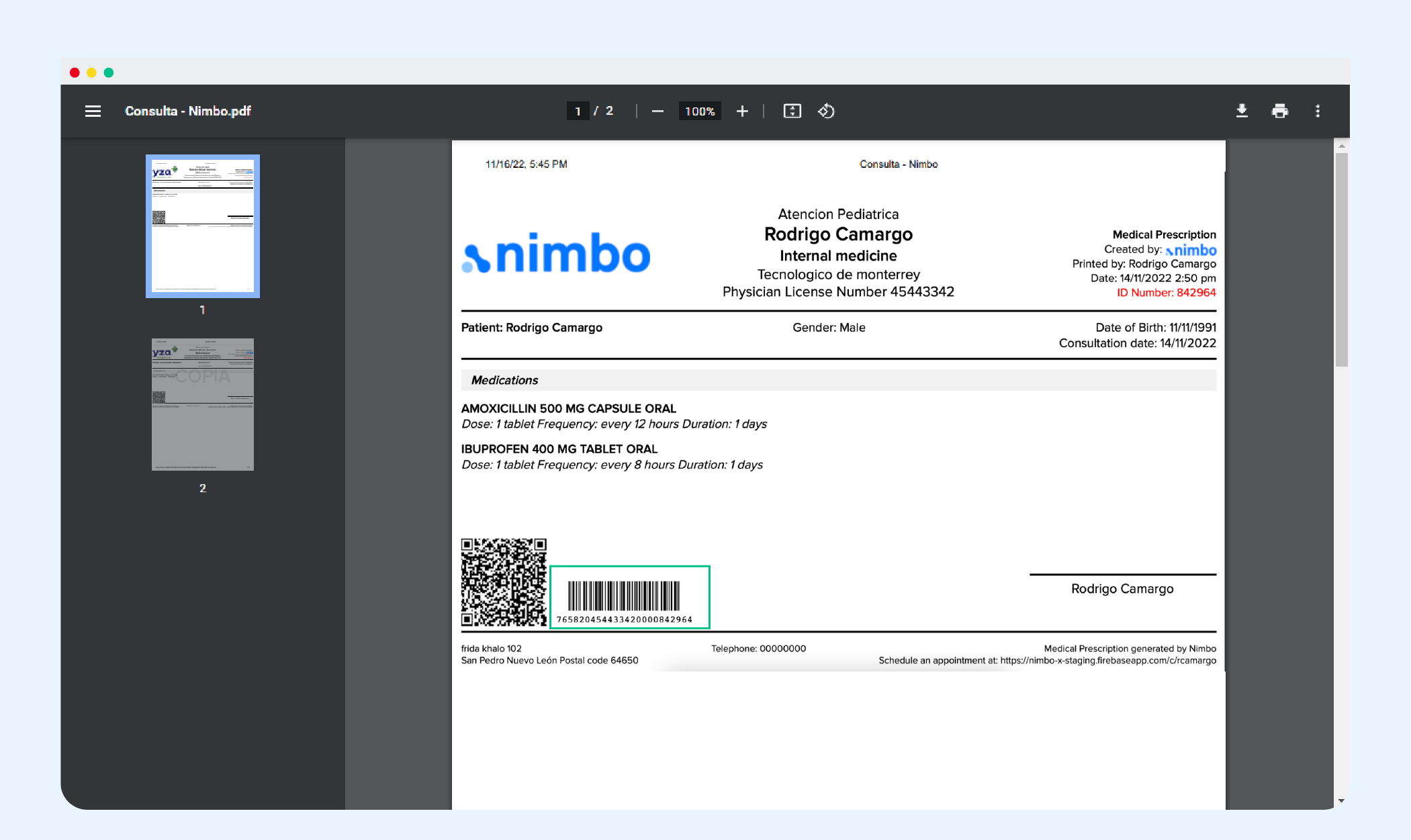Click the vertical scrollbar thumb
This screenshot has height=840, width=1411.
[x=1341, y=259]
